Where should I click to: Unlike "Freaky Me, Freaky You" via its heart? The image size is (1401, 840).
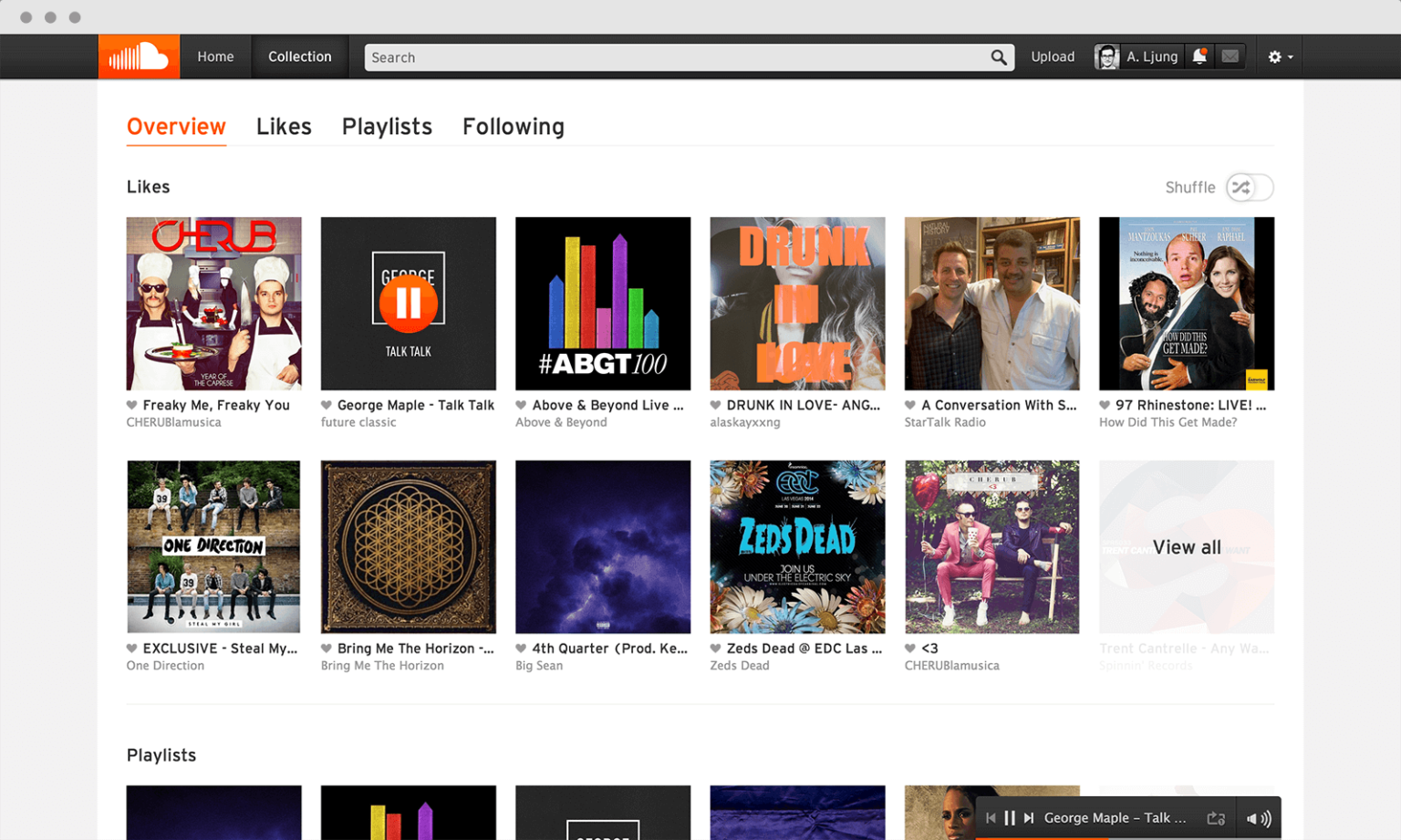pyautogui.click(x=130, y=405)
